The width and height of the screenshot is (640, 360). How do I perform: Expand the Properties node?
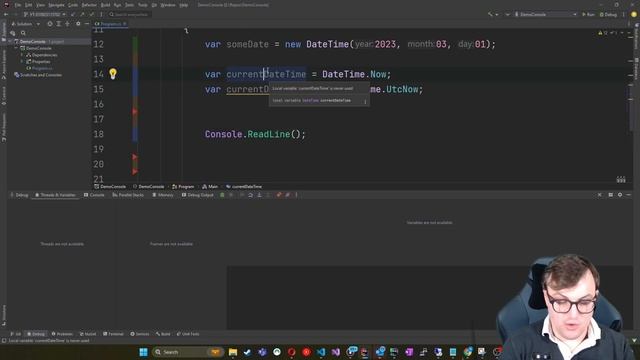click(22, 62)
